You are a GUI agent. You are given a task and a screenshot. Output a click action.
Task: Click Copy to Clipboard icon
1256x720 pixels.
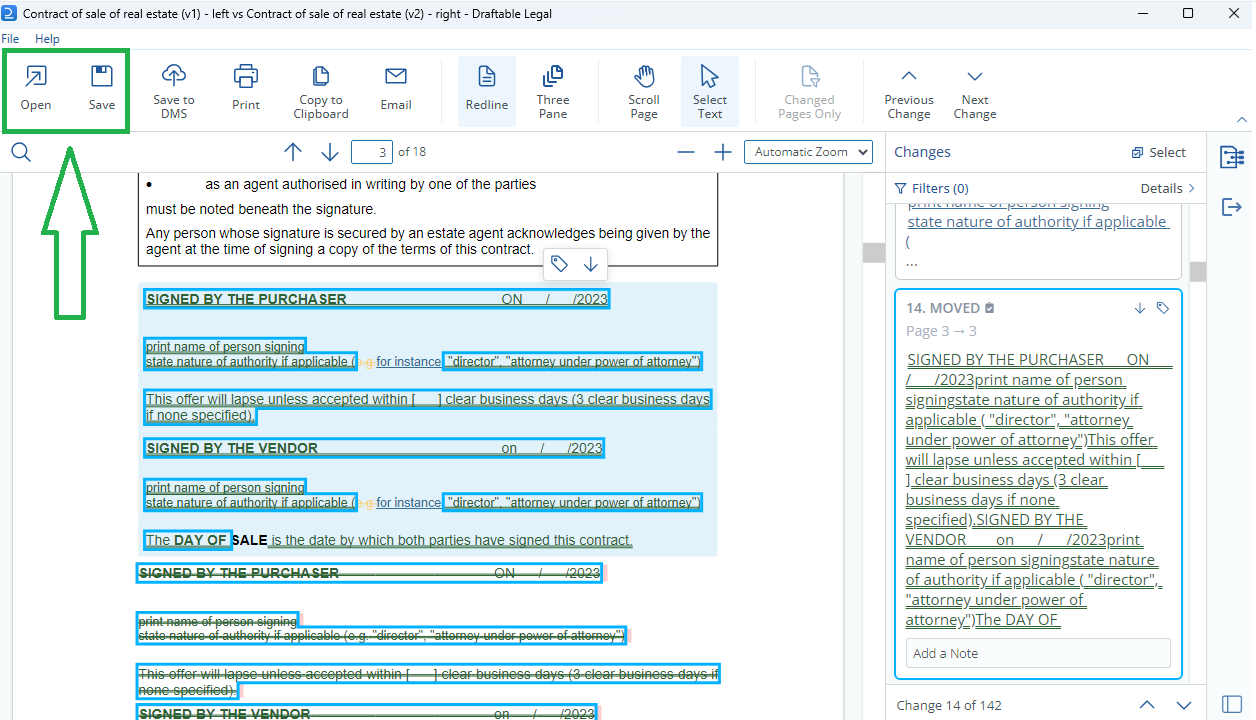tap(321, 75)
